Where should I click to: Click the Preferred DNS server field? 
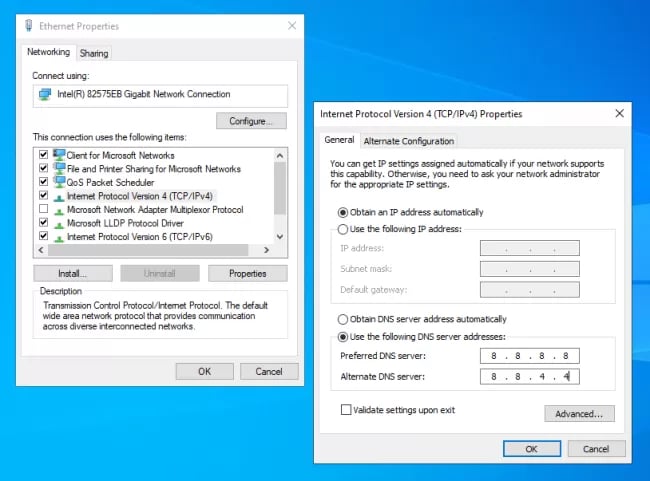pyautogui.click(x=530, y=356)
